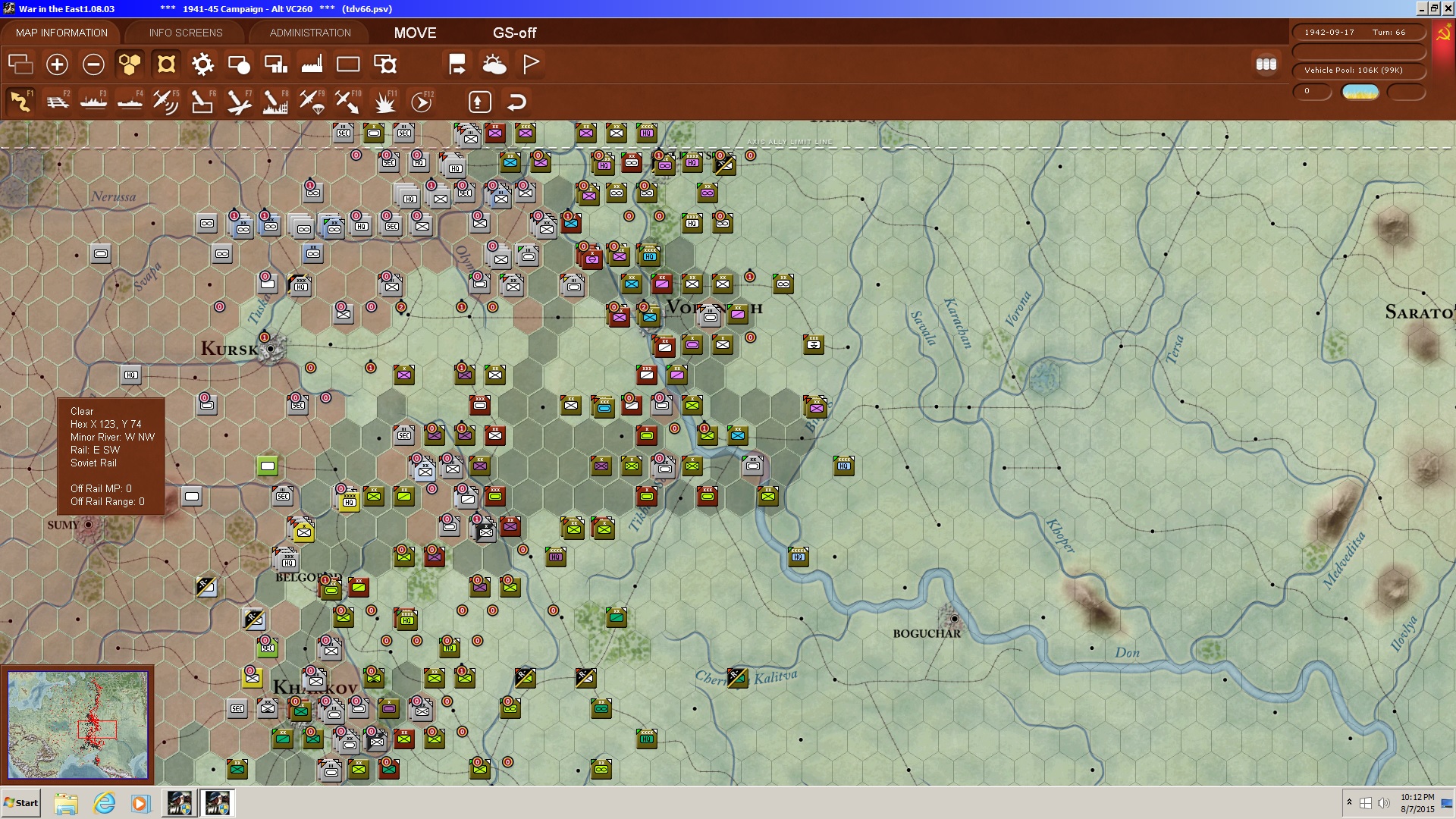Viewport: 1456px width, 819px height.
Task: Click the pennant flag icon
Action: [531, 64]
